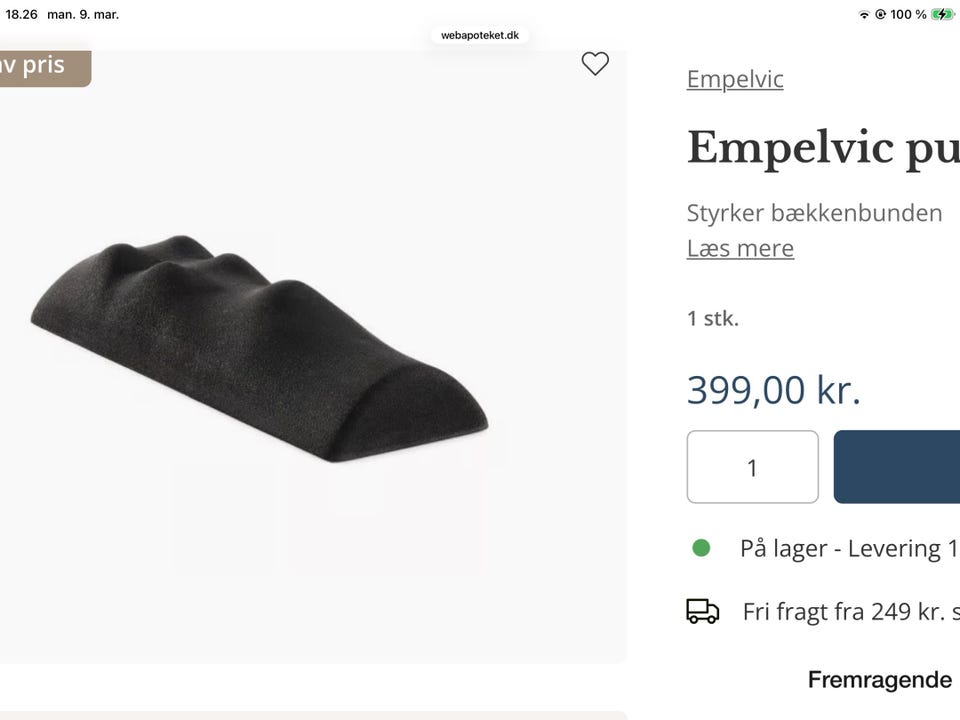Add product to favorites with heart icon
Viewport: 960px width, 720px height.
point(594,64)
